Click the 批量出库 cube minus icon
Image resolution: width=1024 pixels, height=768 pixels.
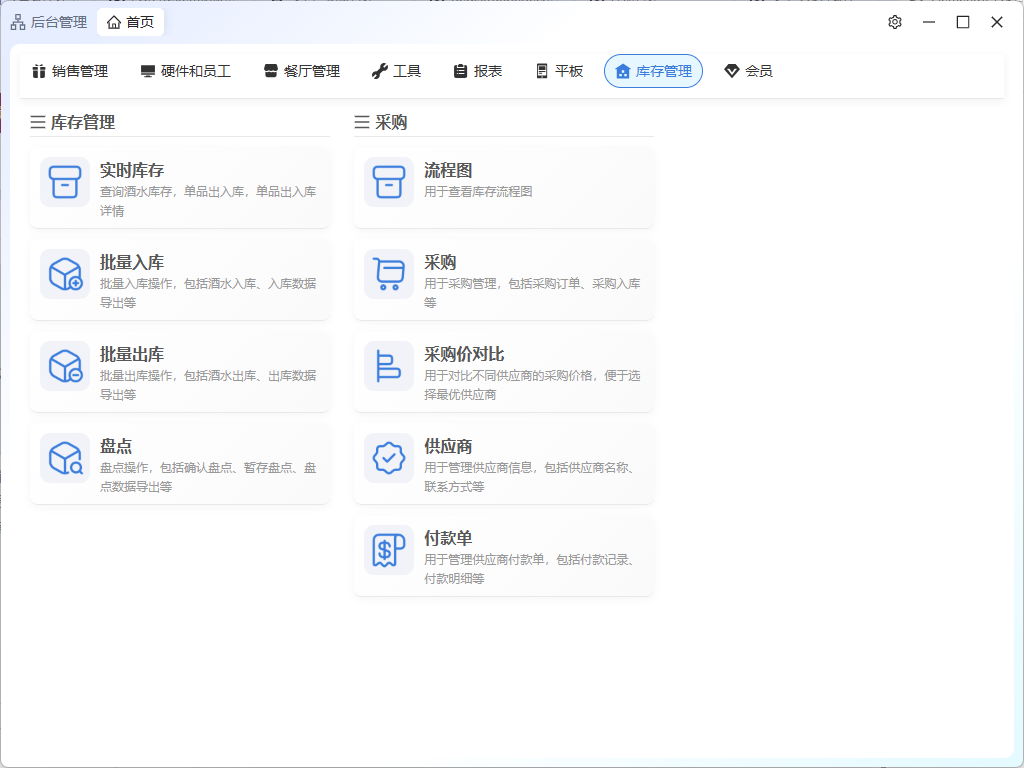pyautogui.click(x=65, y=366)
